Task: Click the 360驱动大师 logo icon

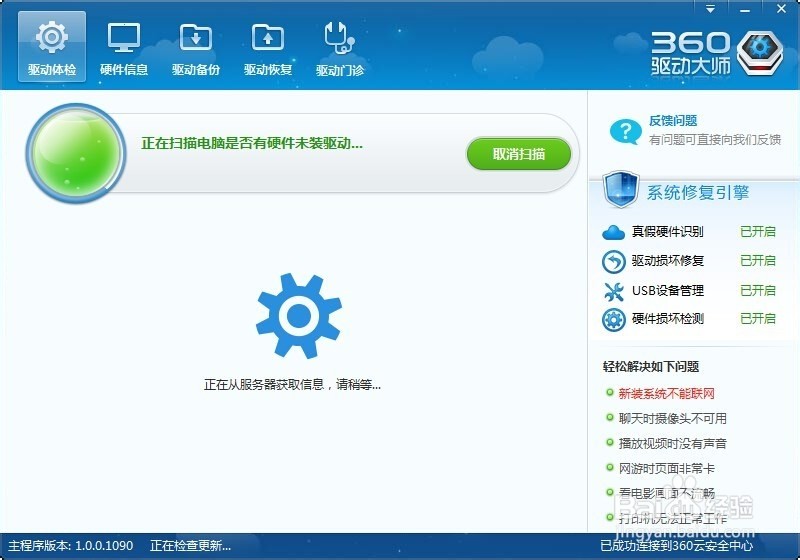Action: click(761, 53)
